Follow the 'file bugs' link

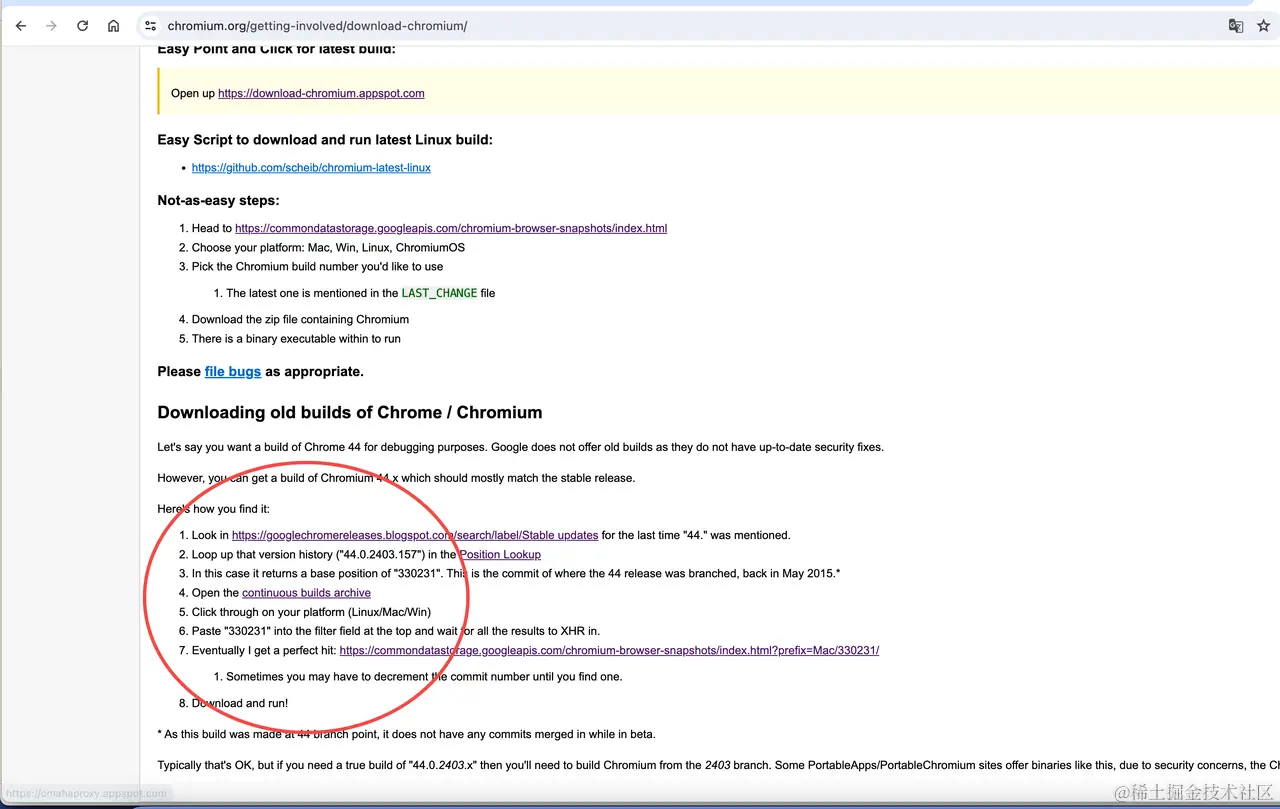click(233, 371)
